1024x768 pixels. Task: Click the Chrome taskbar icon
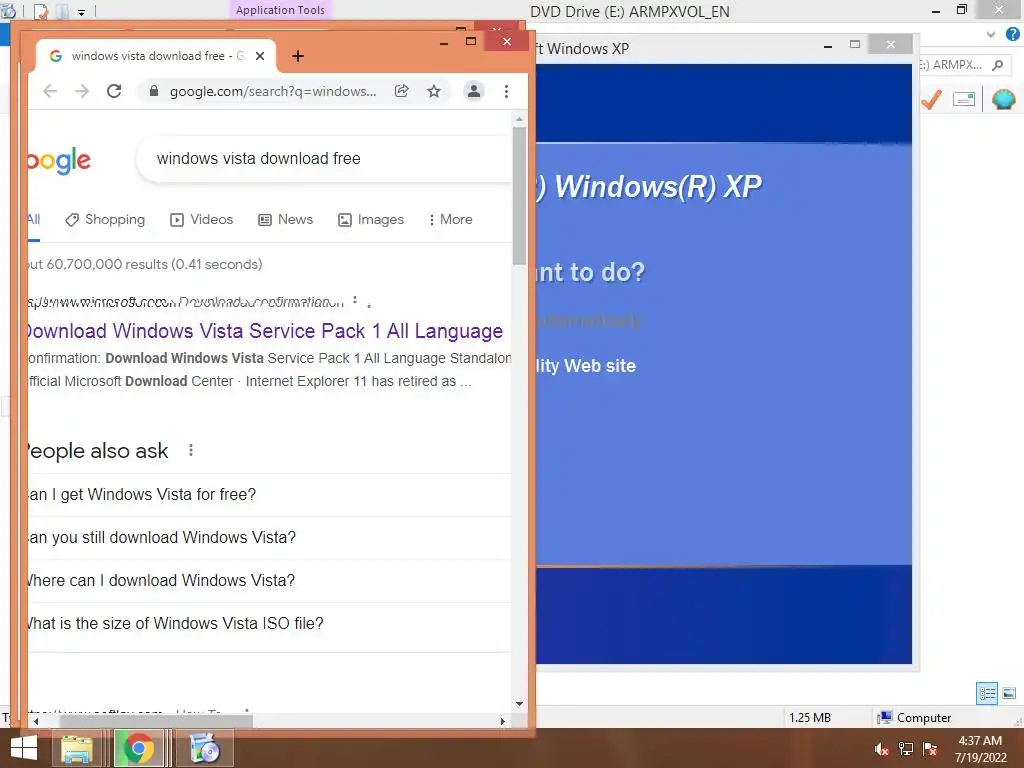click(138, 748)
